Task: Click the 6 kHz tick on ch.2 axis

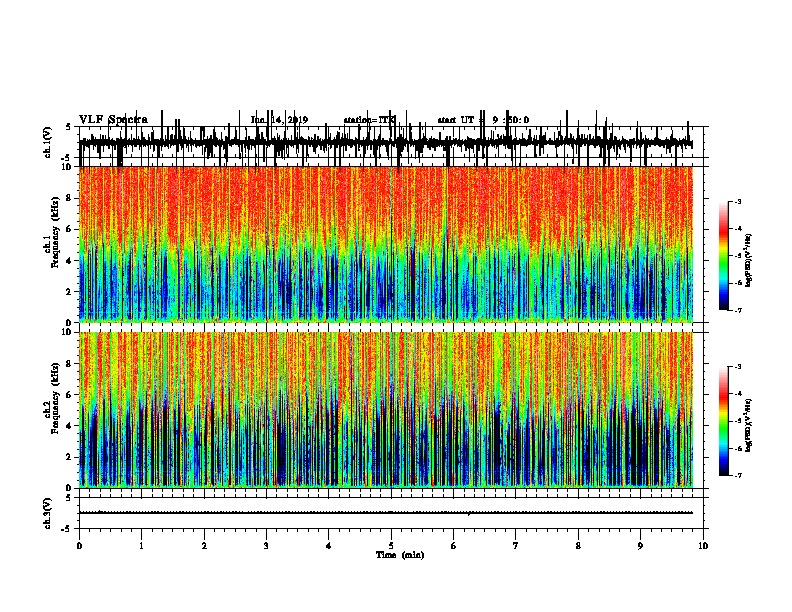Action: 69,395
